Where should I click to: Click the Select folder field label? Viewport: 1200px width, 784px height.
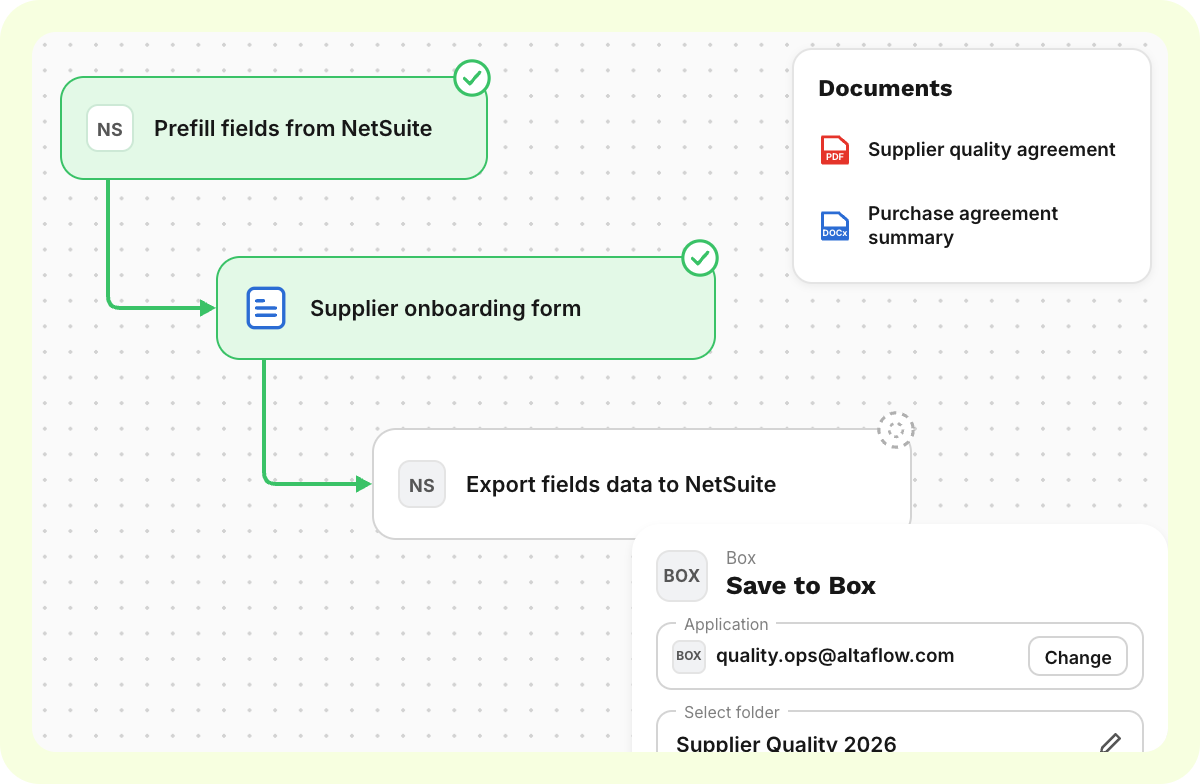(732, 712)
